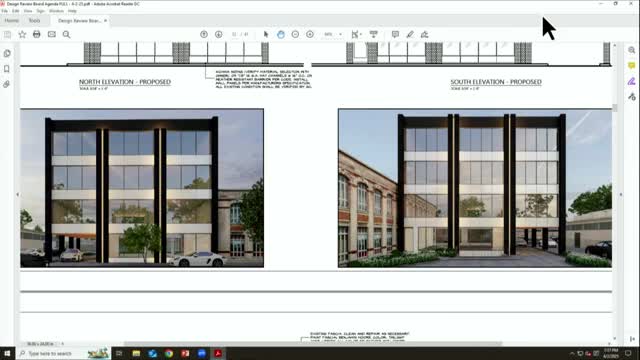Image resolution: width=640 pixels, height=360 pixels.
Task: Switch to the Tools tab
Action: 35,20
